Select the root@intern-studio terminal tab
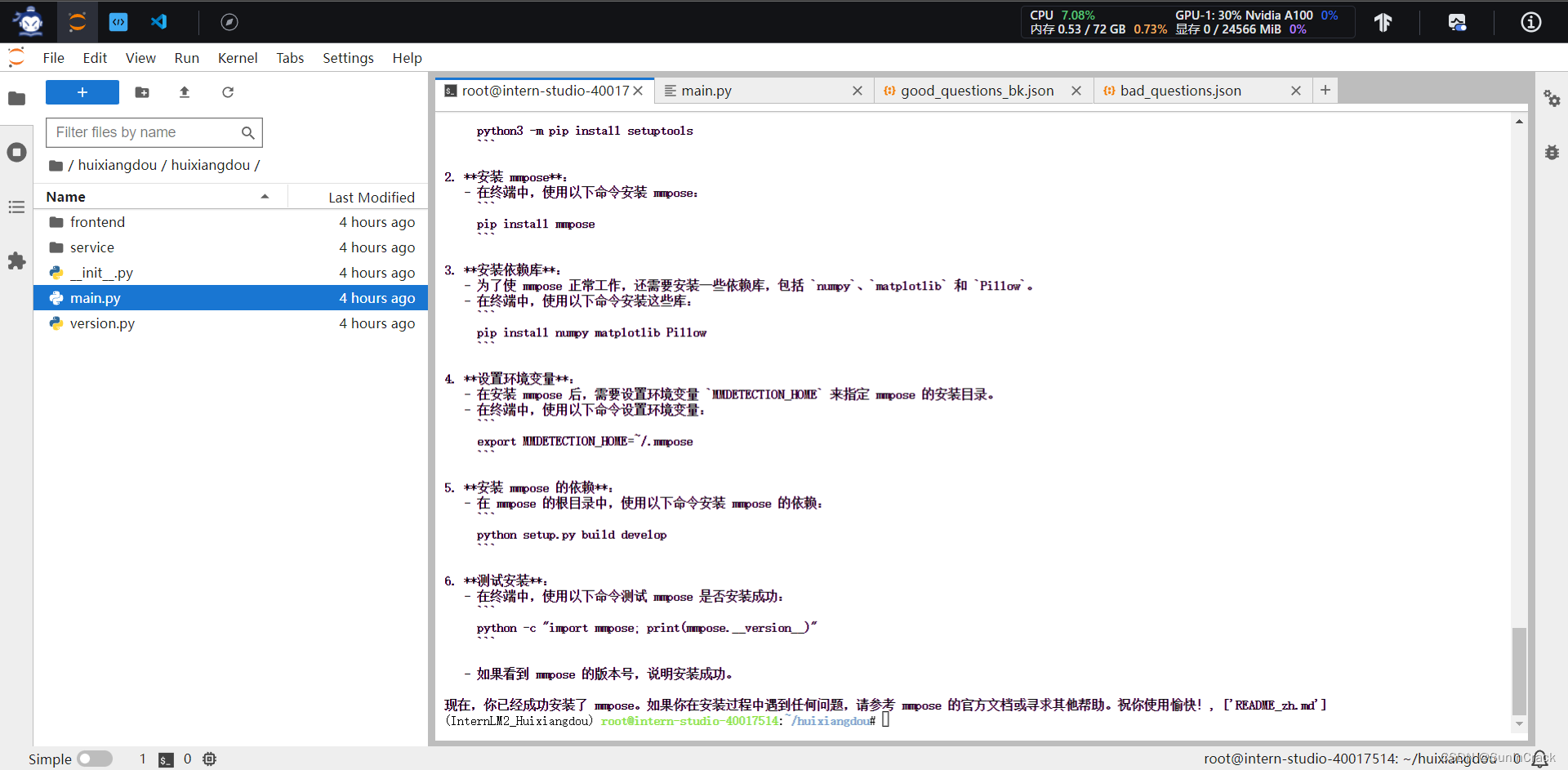Screen dimensions: 1568x770 (545, 91)
